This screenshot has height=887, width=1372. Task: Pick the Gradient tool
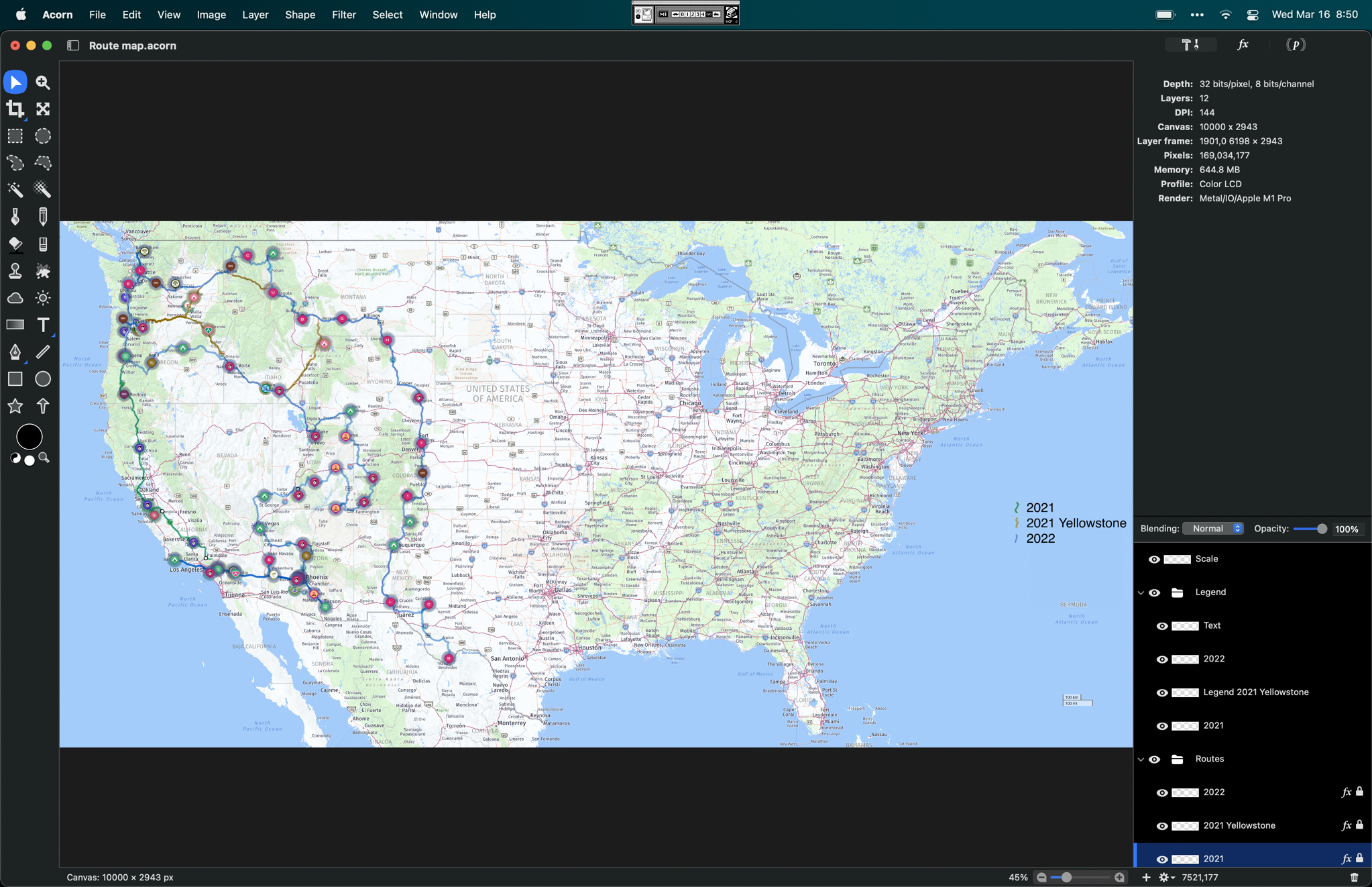[15, 325]
